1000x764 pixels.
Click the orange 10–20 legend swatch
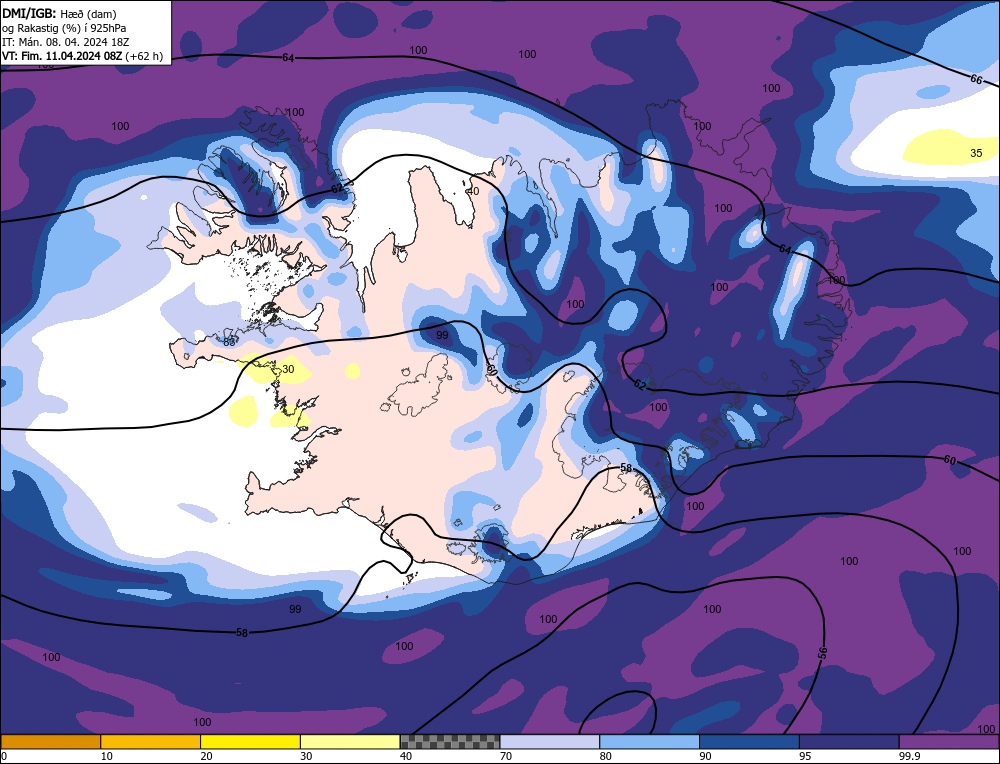[151, 741]
